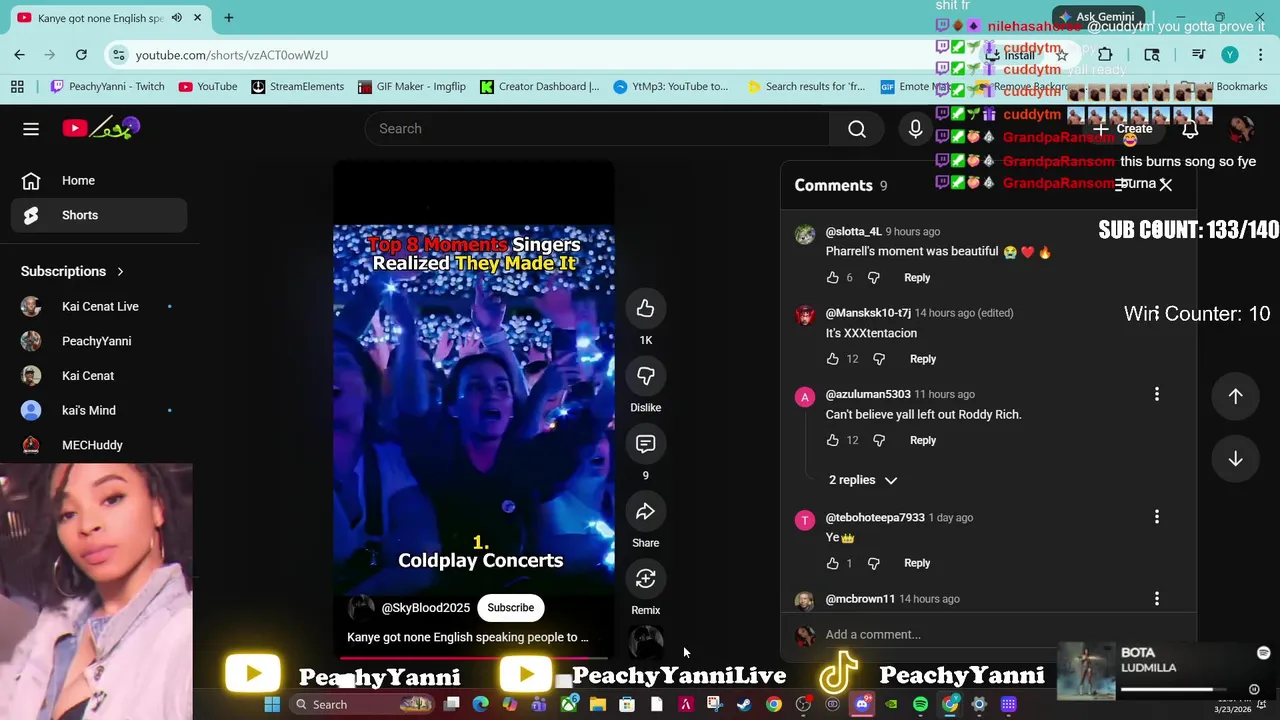Image resolution: width=1280 pixels, height=720 pixels.
Task: Share the Short
Action: pyautogui.click(x=645, y=512)
